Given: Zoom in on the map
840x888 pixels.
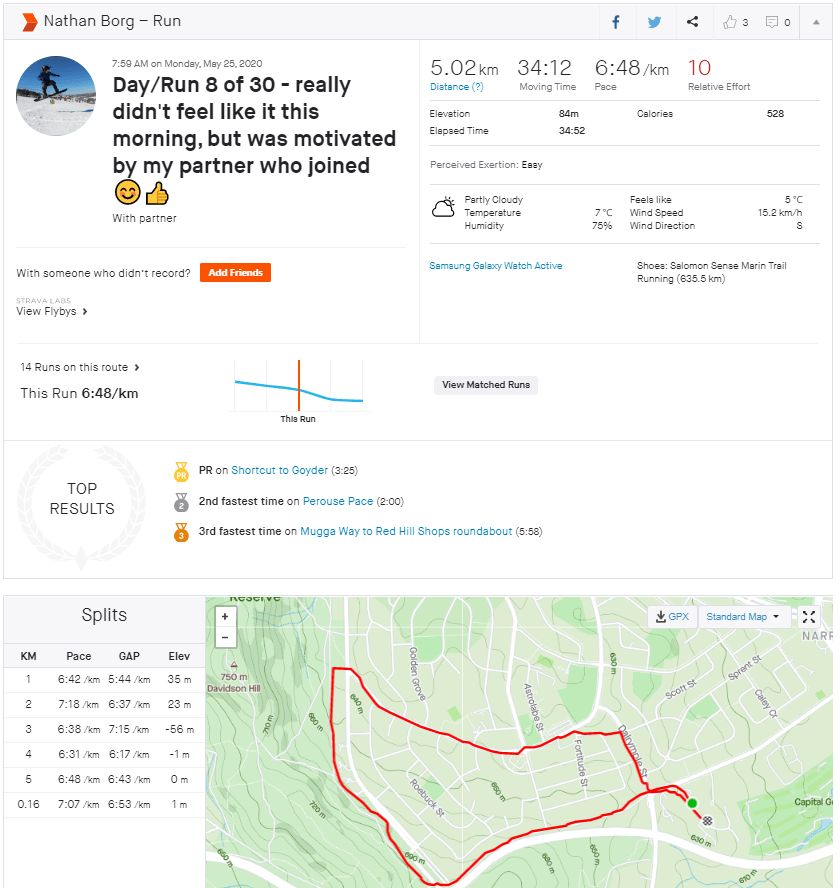Looking at the screenshot, I should (x=225, y=617).
